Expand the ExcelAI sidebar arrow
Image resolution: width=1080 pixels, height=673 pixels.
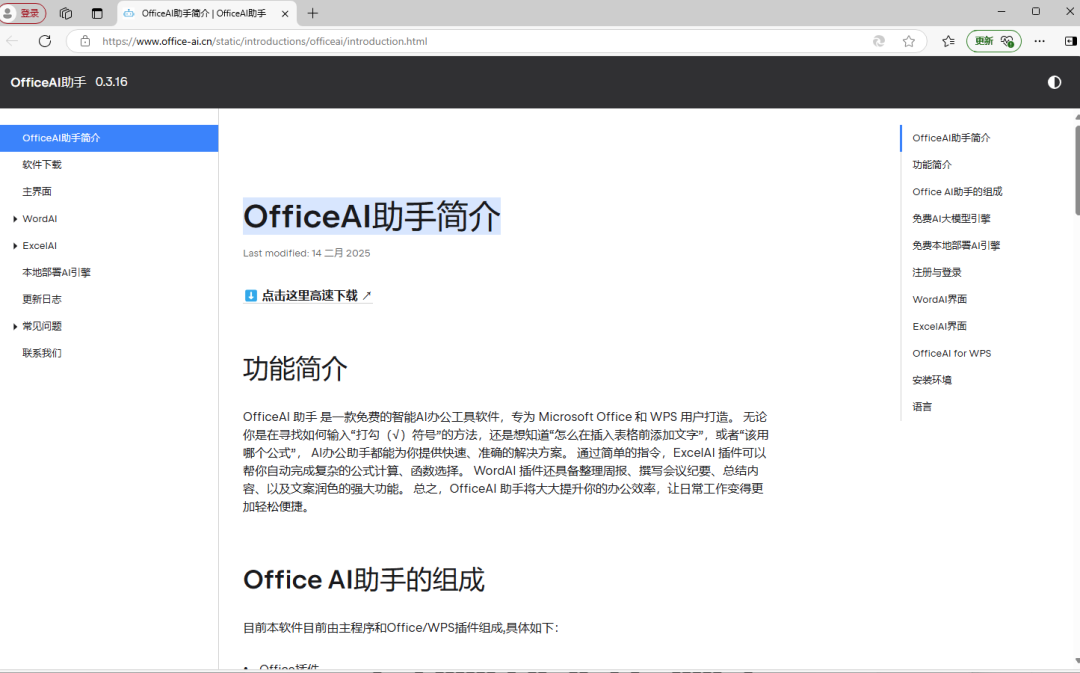coord(15,246)
